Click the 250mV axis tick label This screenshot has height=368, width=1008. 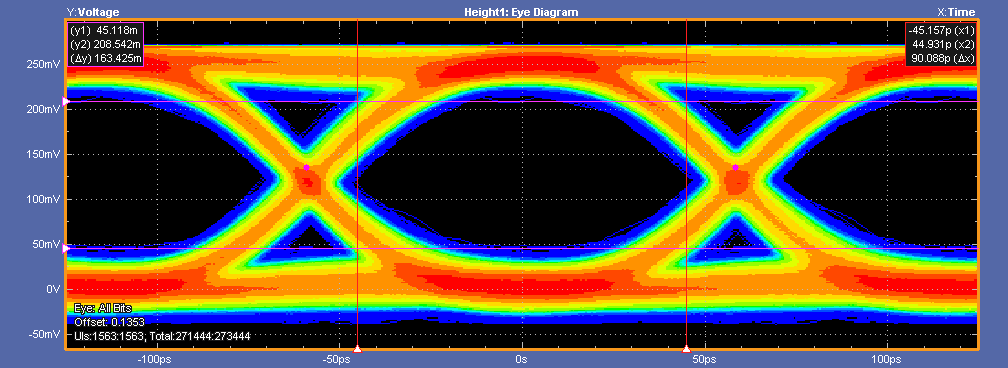44,64
